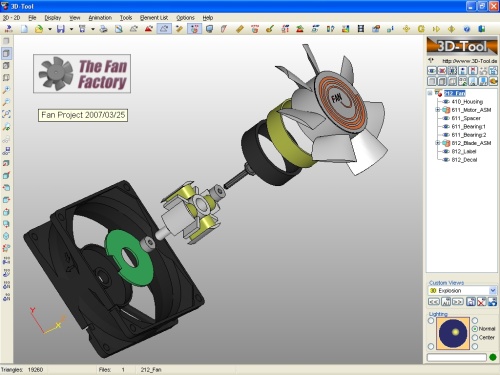Image resolution: width=500 pixels, height=375 pixels.
Task: Open the Display menu
Action: coord(53,18)
